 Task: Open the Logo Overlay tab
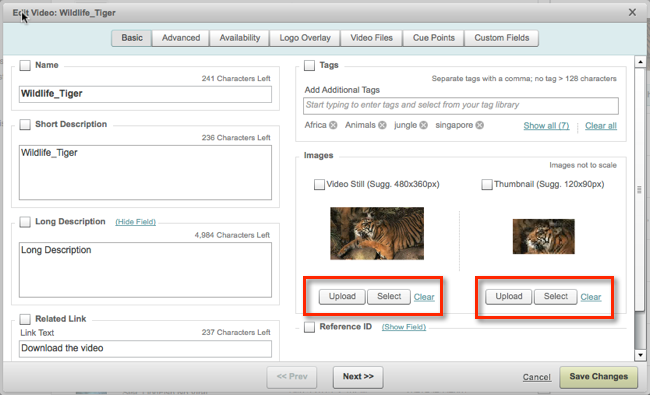305,38
